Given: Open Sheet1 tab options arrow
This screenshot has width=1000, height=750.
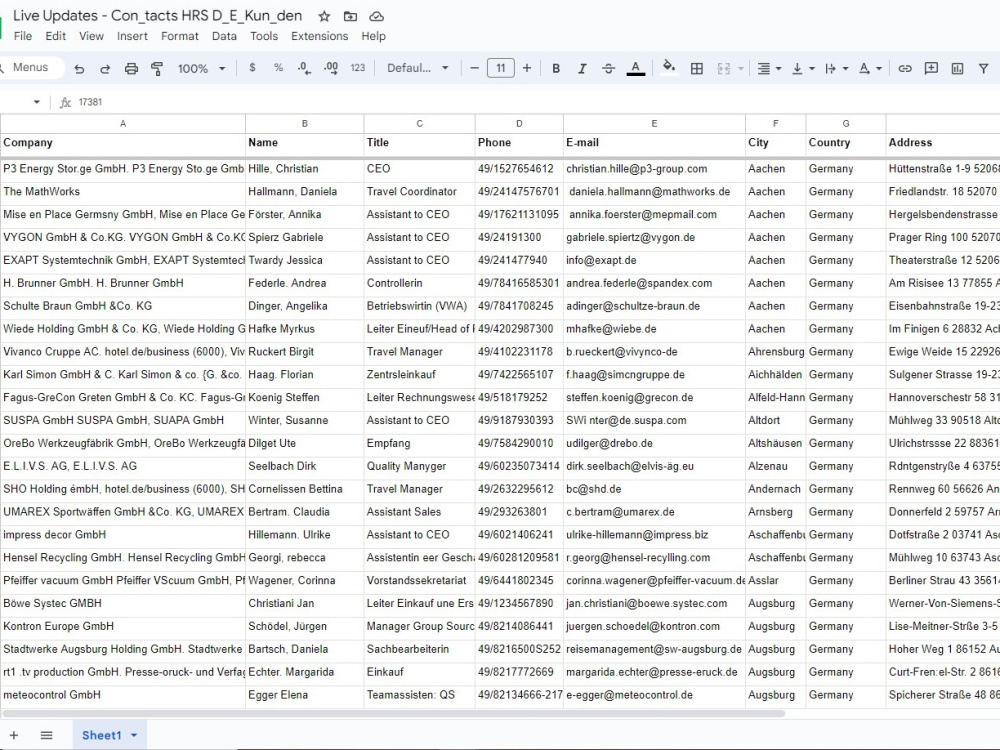Looking at the screenshot, I should (x=134, y=735).
